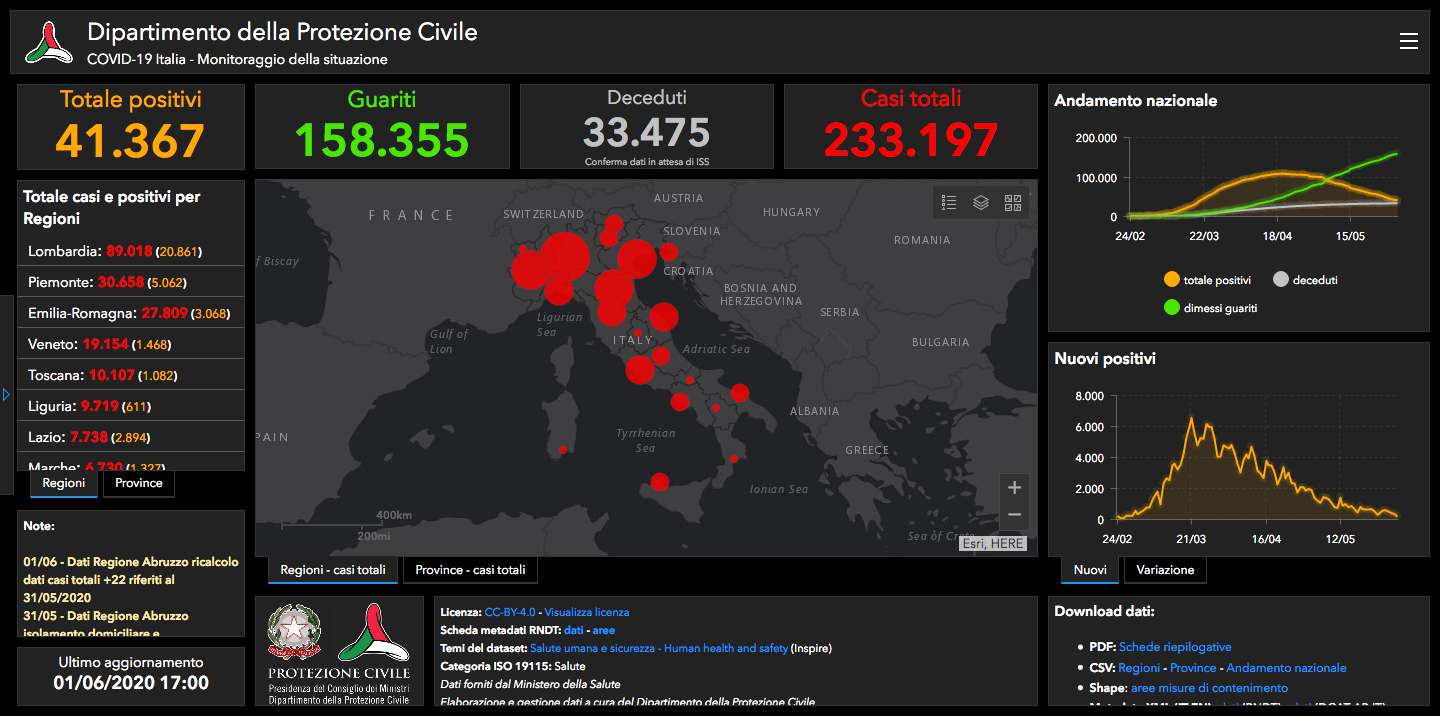
Task: Toggle the dimessi guariti legend series
Action: pos(1210,308)
